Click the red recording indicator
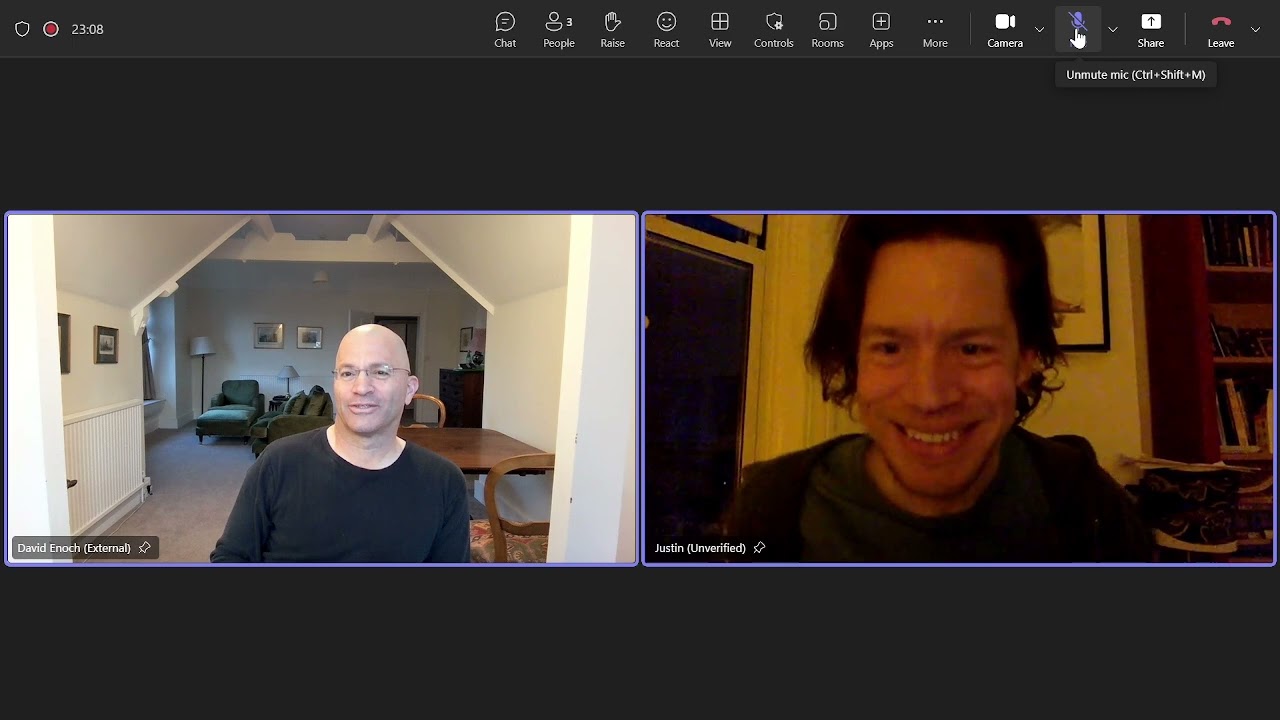Viewport: 1280px width, 720px height. click(51, 29)
